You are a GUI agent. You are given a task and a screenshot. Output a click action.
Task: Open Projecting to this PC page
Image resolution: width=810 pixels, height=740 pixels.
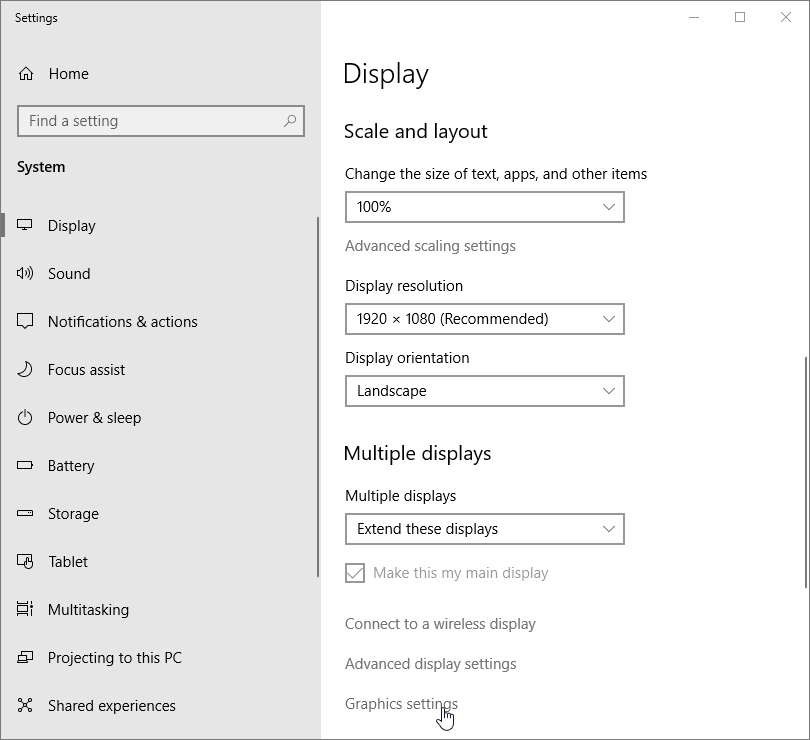(114, 658)
